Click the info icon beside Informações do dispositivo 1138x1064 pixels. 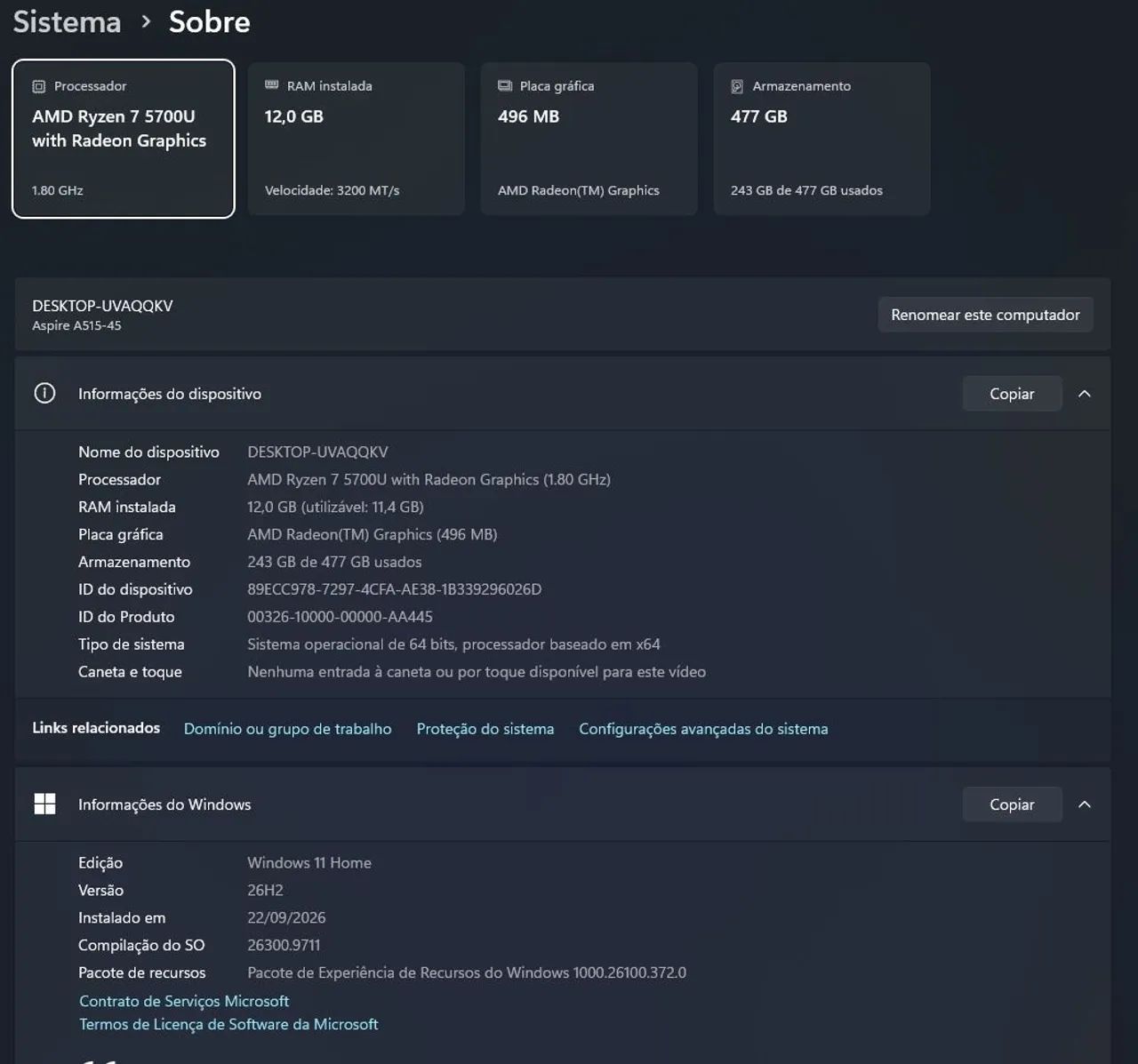[44, 393]
